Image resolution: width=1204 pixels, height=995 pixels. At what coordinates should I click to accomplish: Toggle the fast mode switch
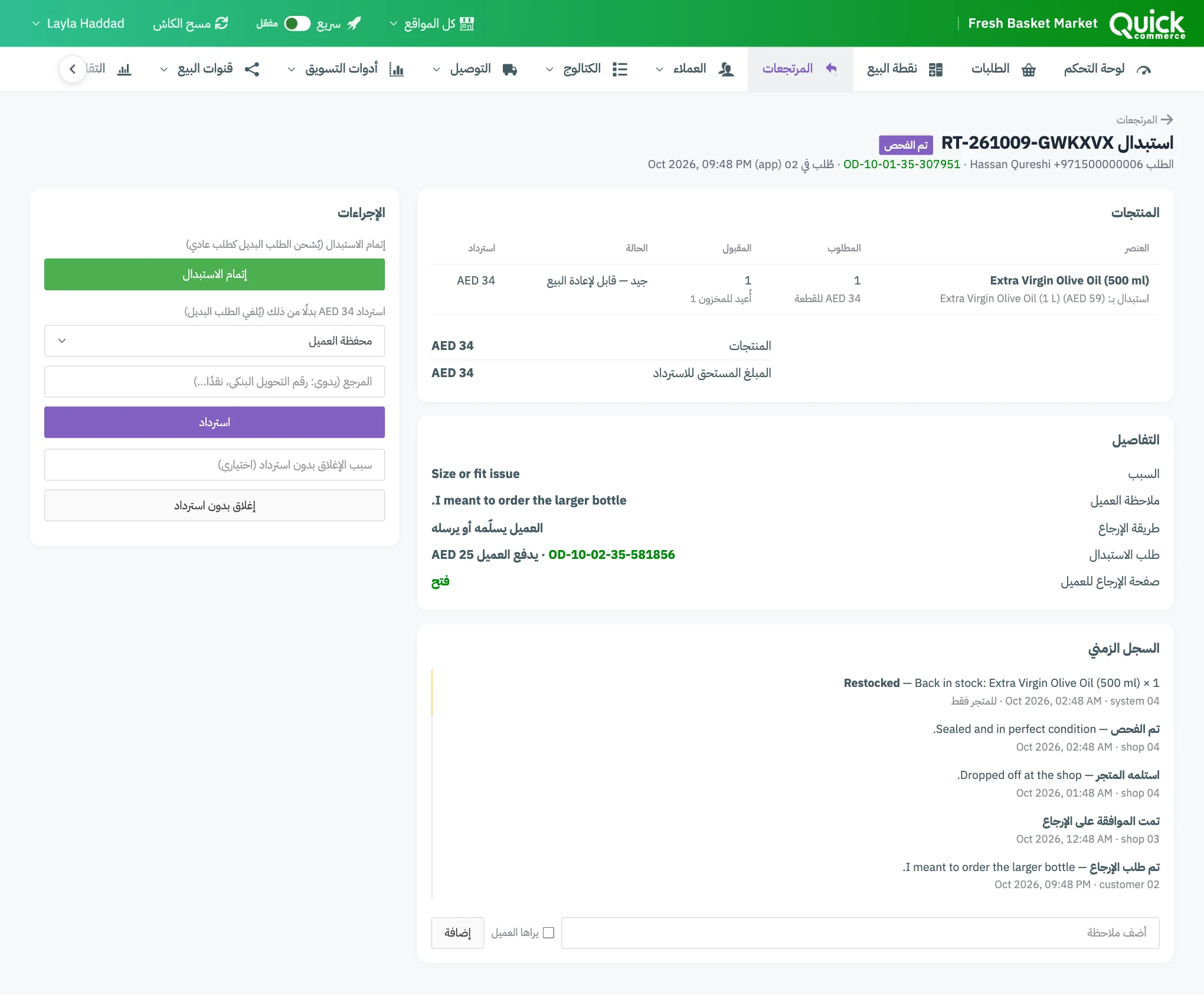297,24
